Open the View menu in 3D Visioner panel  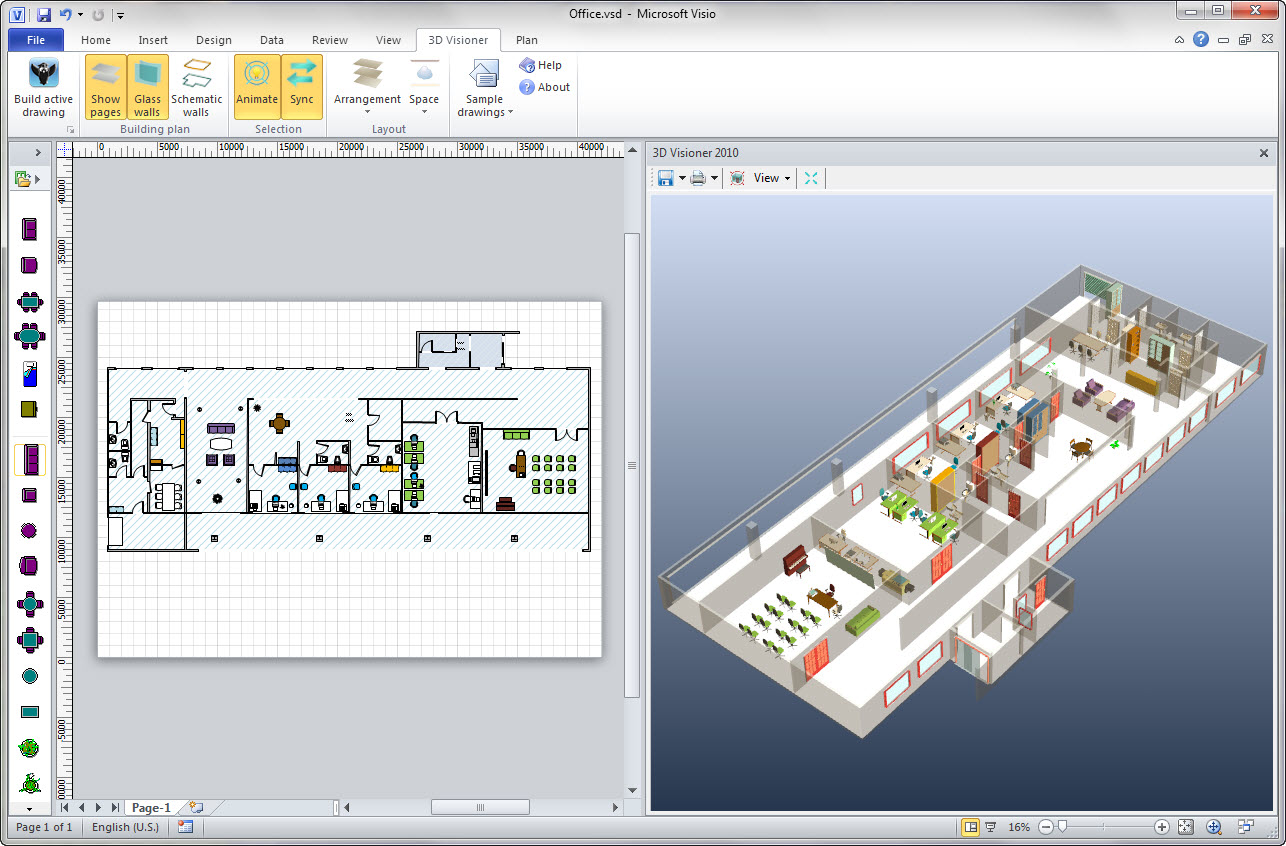pos(771,178)
